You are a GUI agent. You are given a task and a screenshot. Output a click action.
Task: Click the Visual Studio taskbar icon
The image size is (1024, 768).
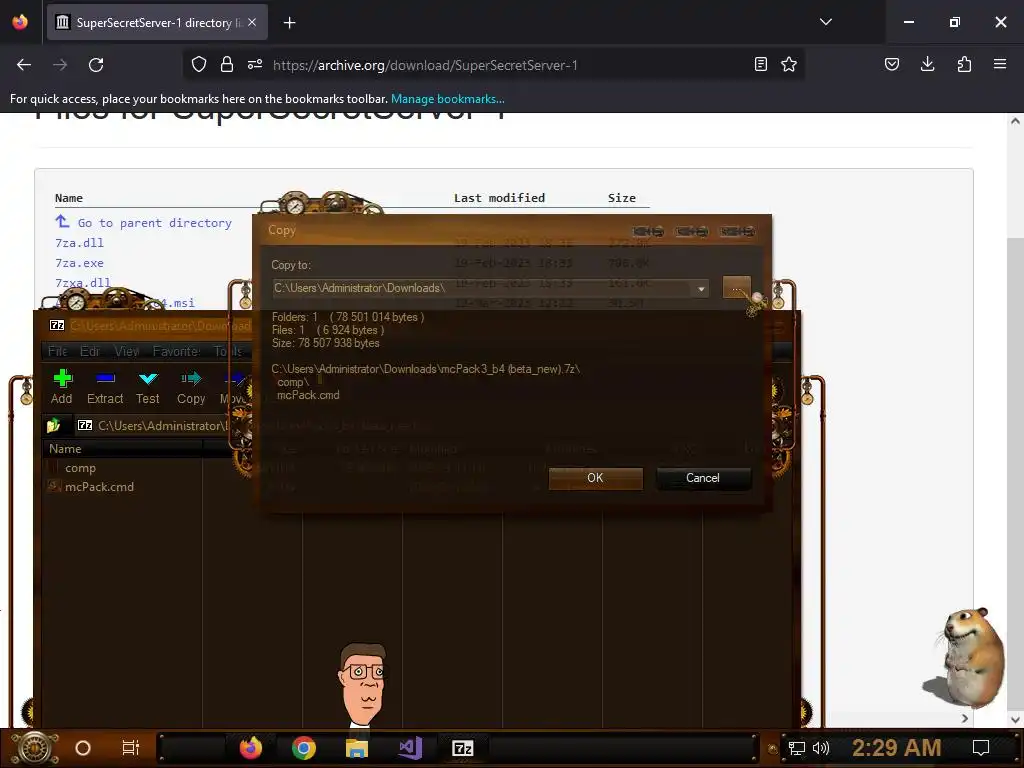410,748
